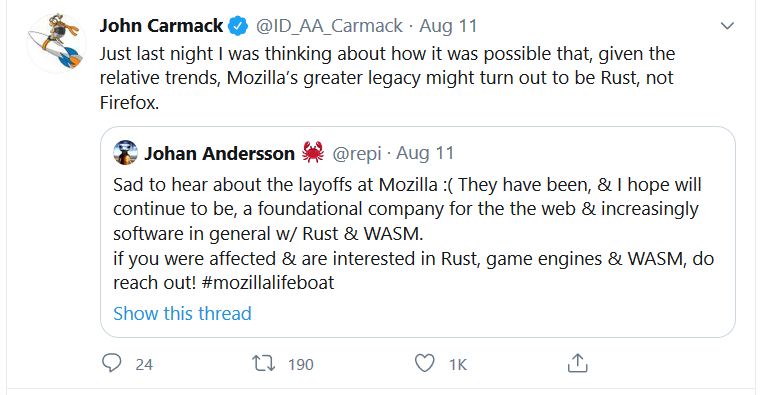Viewport: 765px width, 395px height.
Task: Click the 24 replies count
Action: click(144, 364)
